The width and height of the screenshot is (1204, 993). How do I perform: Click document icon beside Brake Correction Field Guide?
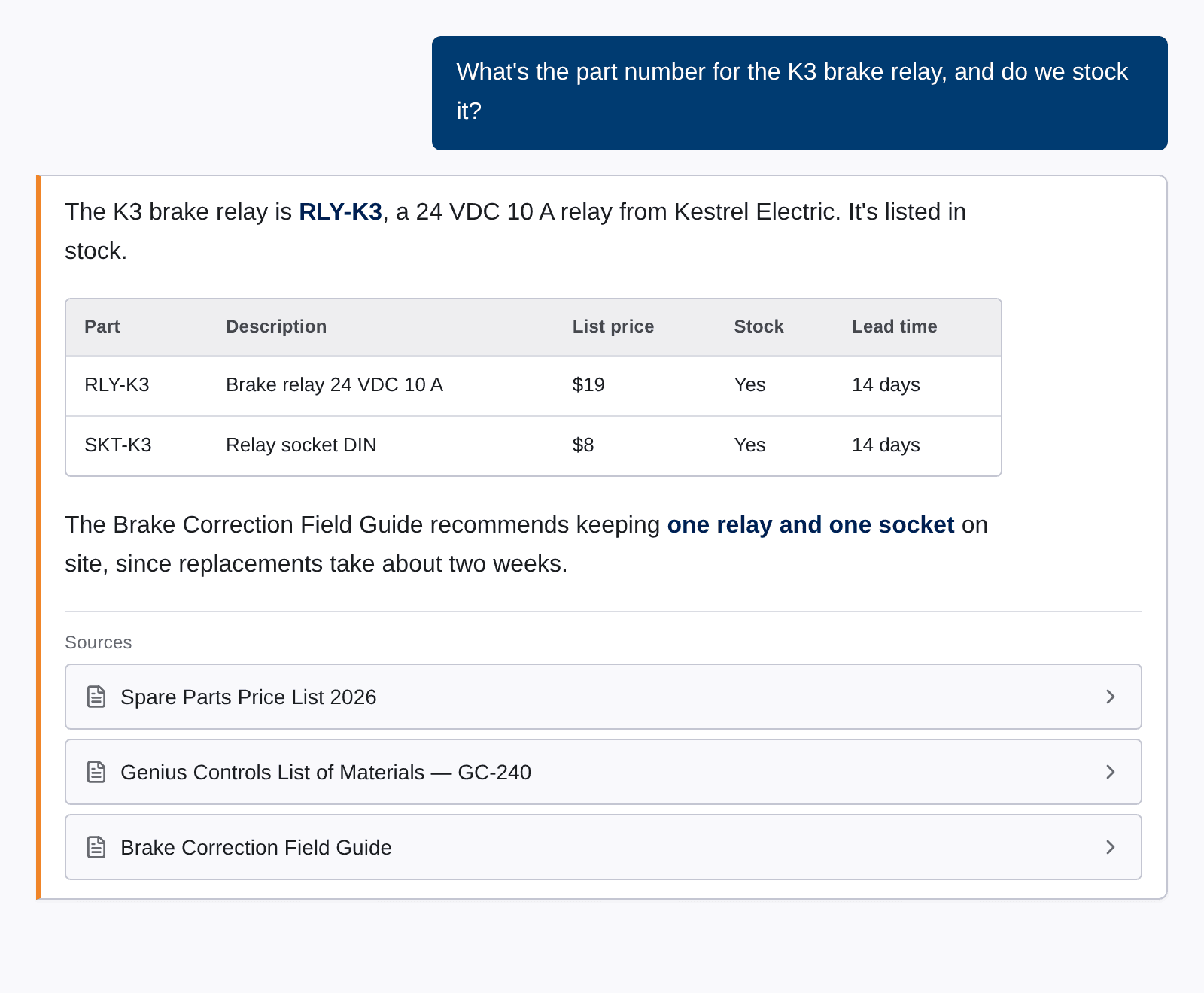tap(96, 847)
